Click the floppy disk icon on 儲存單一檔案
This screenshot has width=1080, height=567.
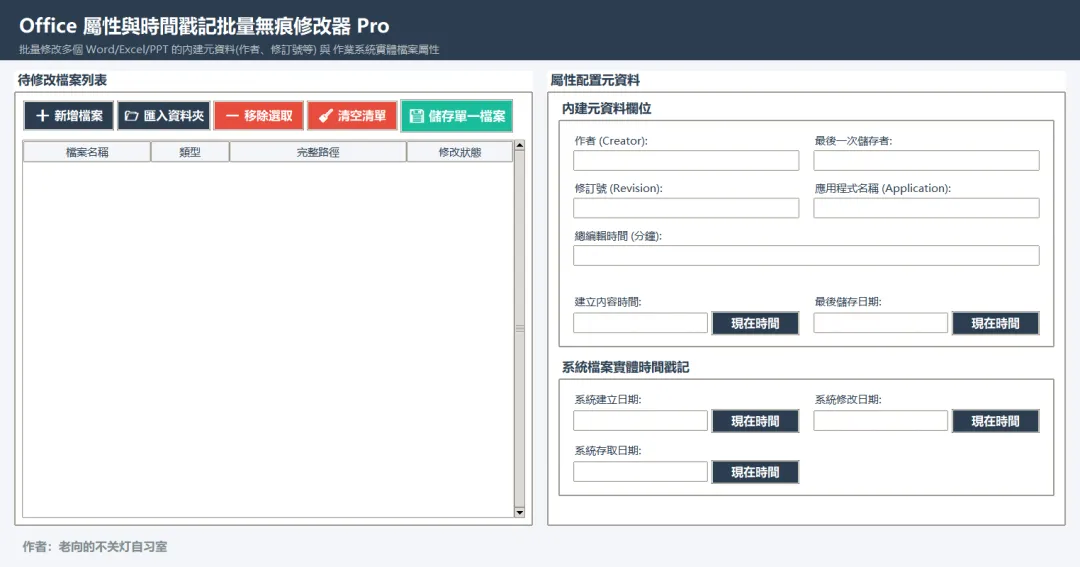point(417,116)
